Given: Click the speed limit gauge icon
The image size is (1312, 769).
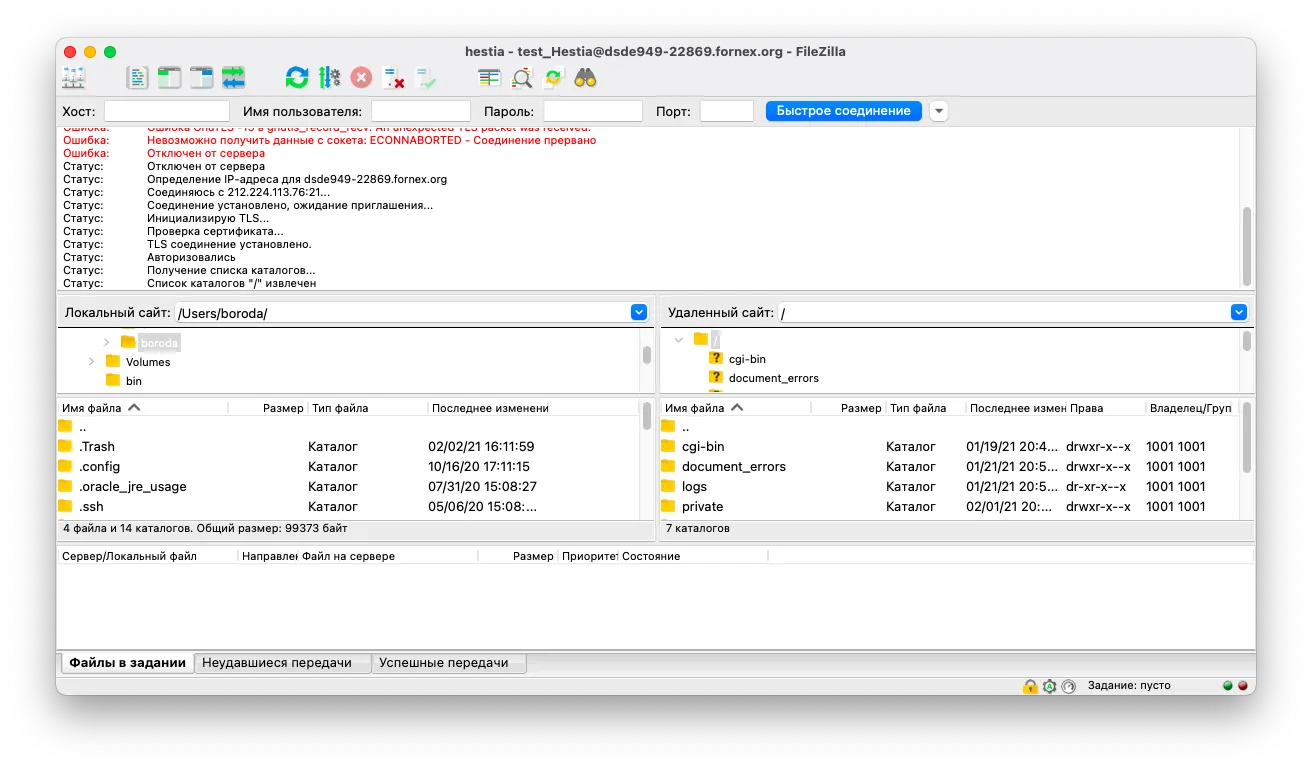Looking at the screenshot, I should [1068, 686].
